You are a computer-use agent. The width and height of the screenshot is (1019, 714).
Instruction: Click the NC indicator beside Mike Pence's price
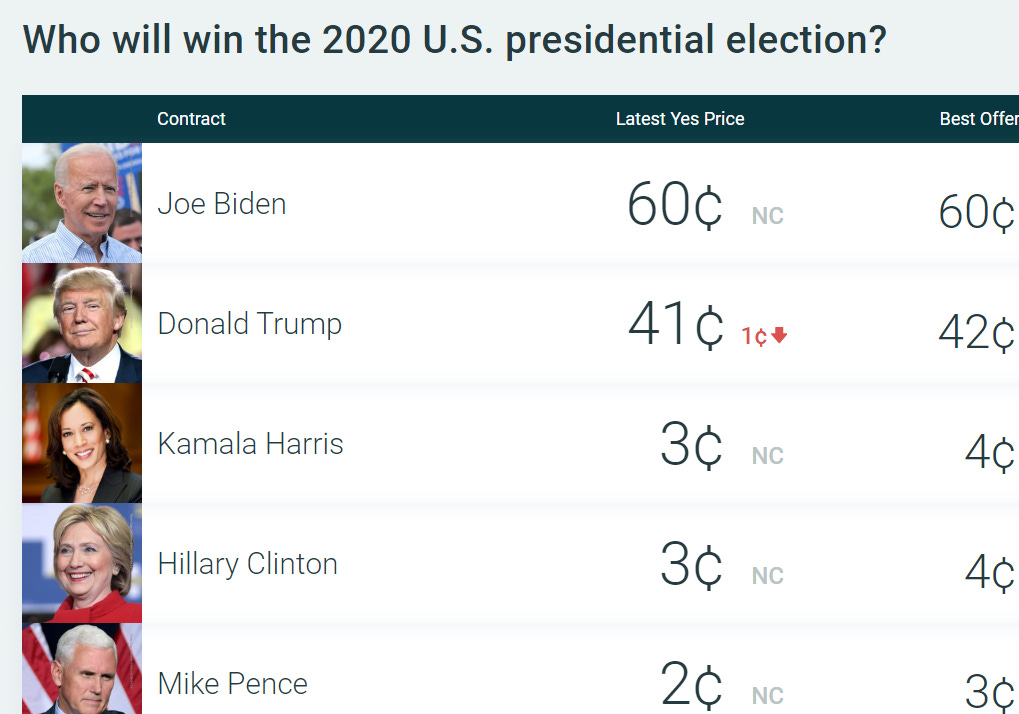766,695
